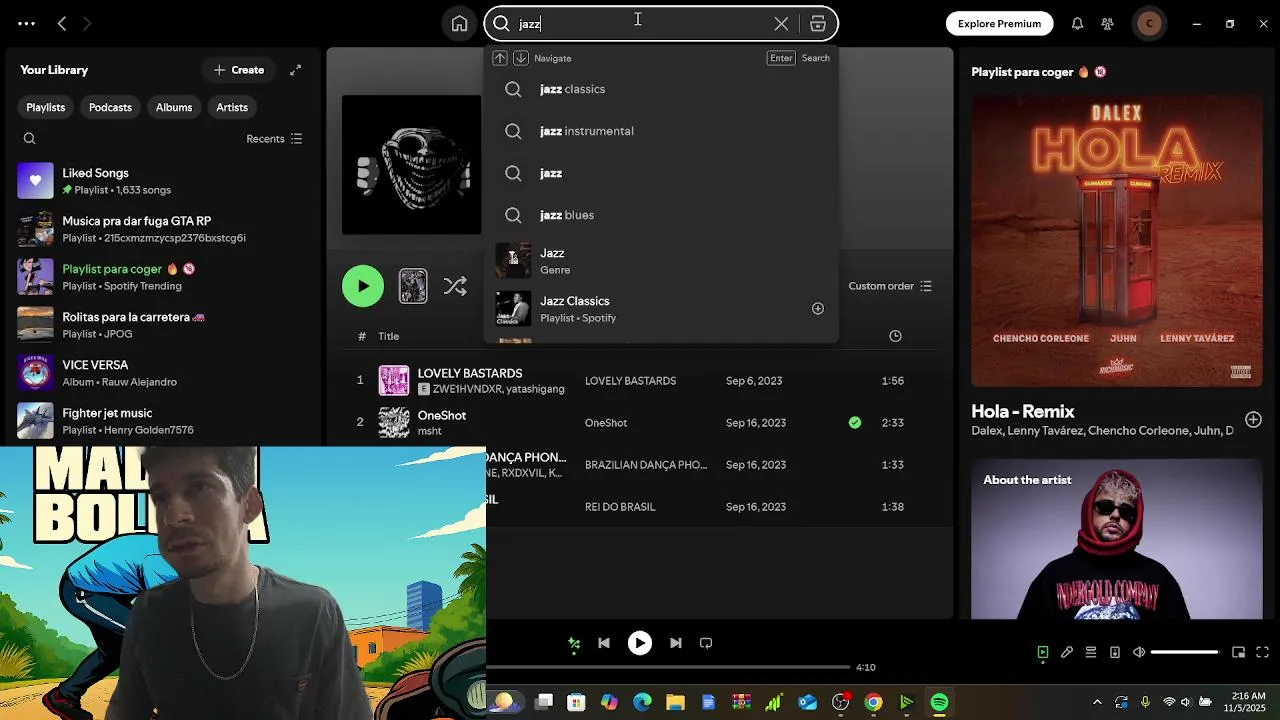Viewport: 1280px width, 720px height.
Task: Open the Browse icon in search bar
Action: click(818, 24)
